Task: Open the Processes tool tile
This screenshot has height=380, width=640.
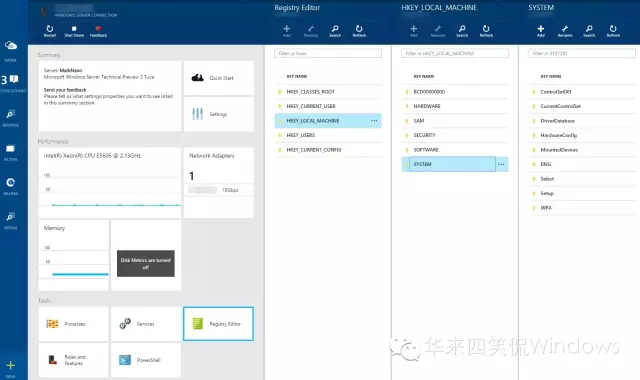Action: click(x=73, y=324)
